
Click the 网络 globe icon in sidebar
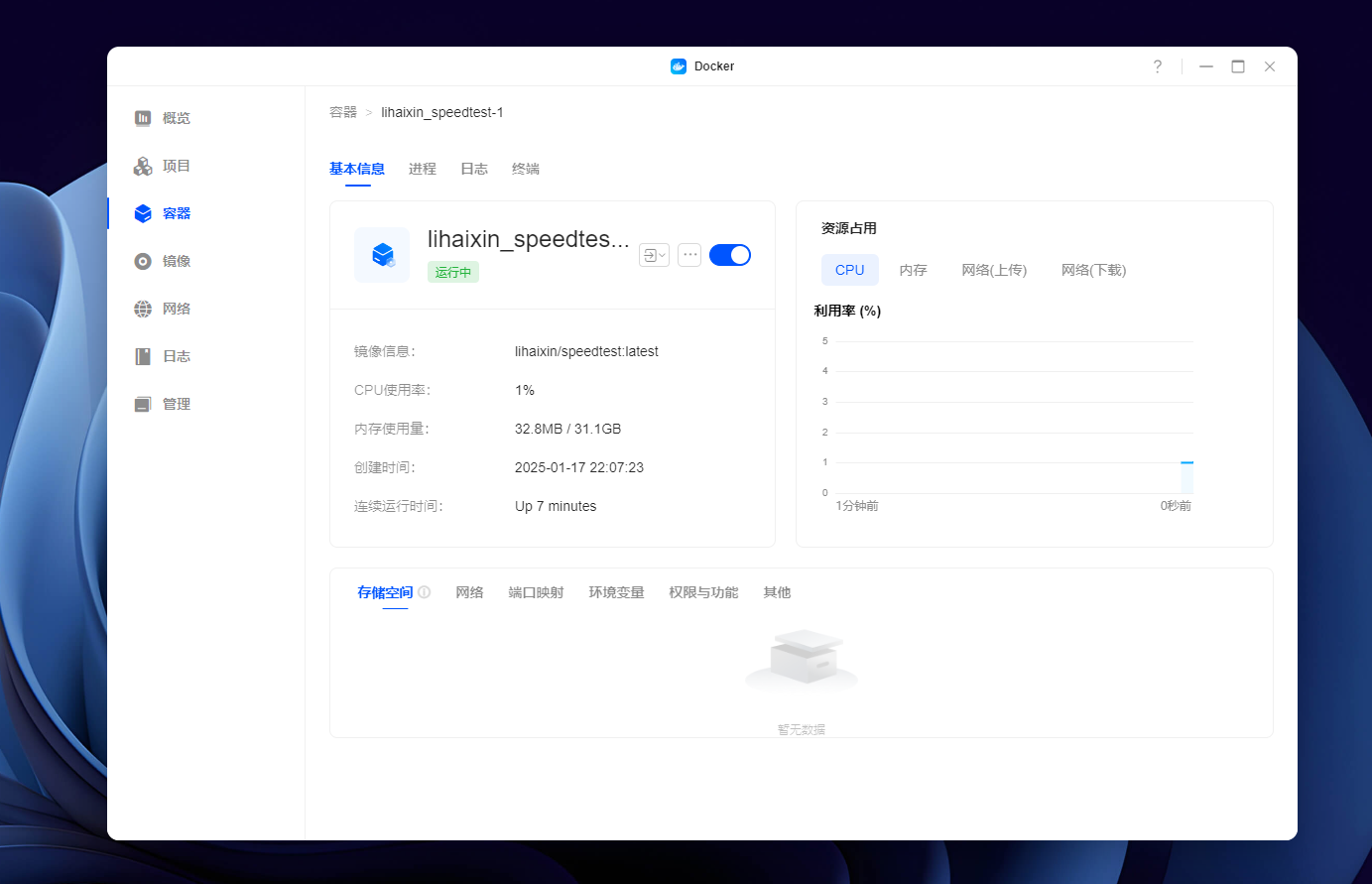(x=143, y=309)
